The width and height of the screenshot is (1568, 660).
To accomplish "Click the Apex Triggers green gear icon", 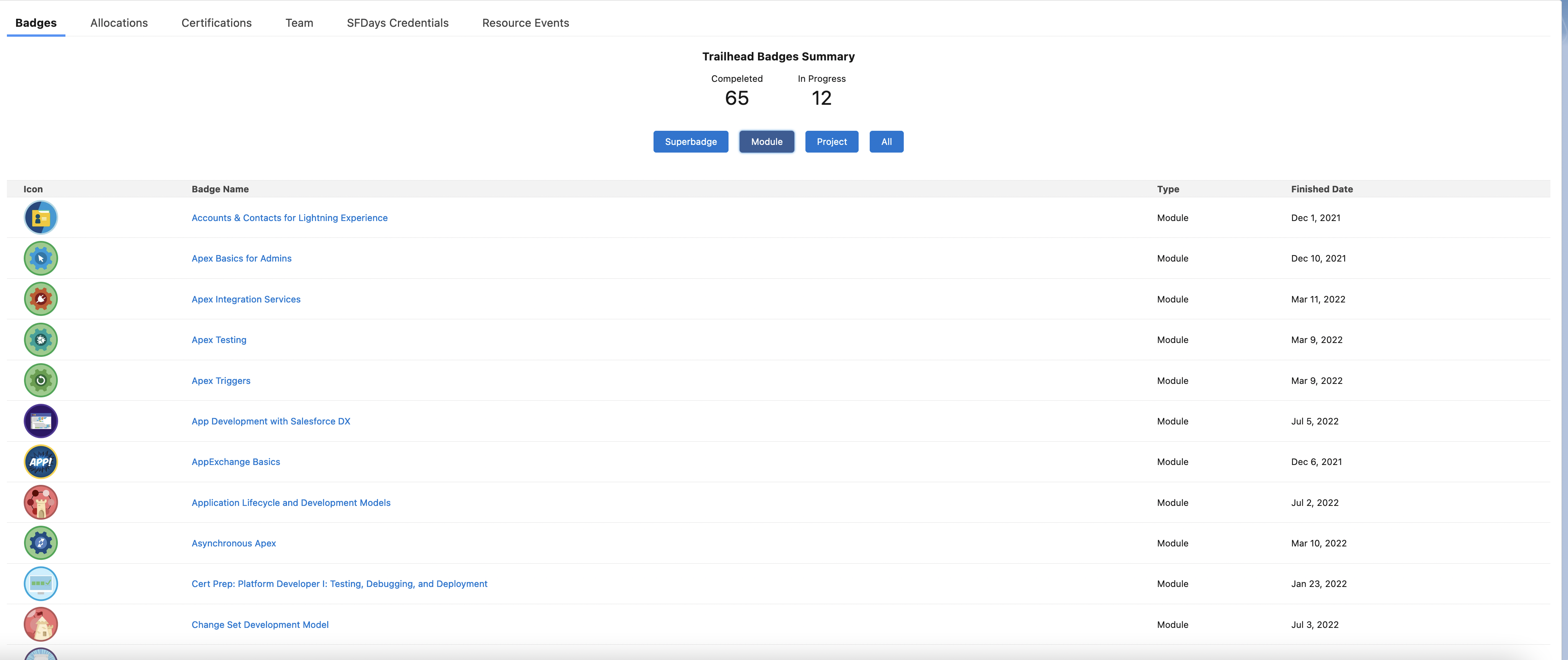I will (x=40, y=380).
